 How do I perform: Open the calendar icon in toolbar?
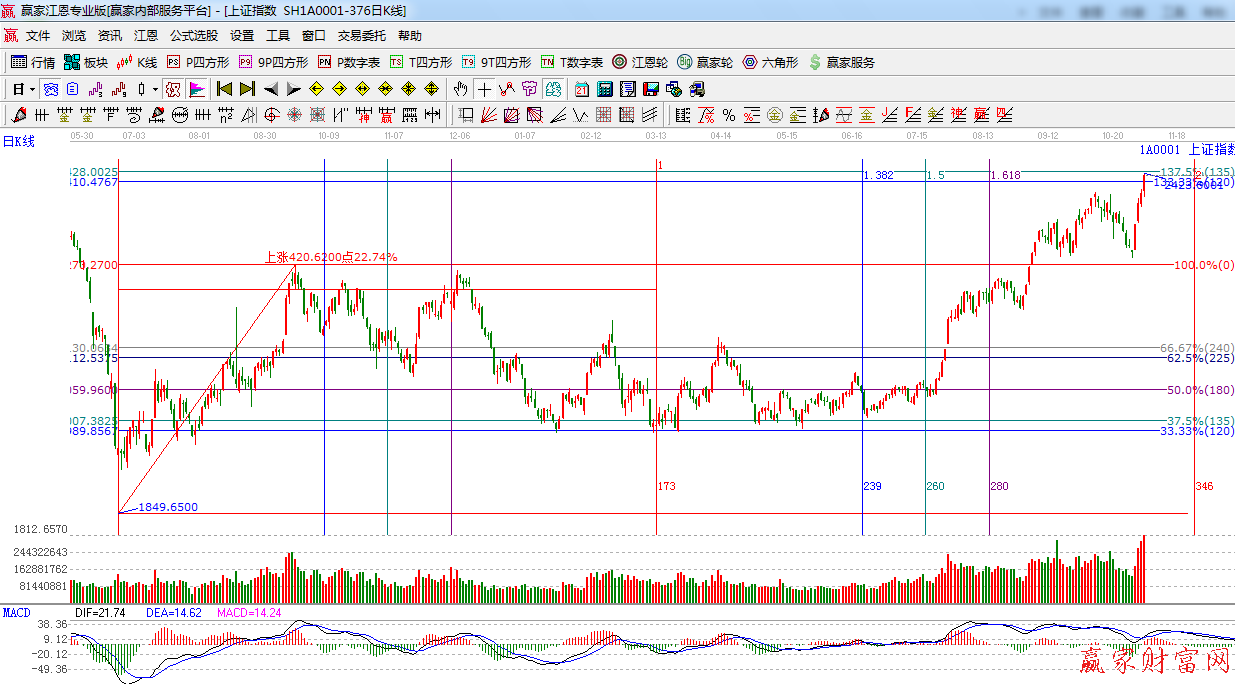click(x=581, y=89)
